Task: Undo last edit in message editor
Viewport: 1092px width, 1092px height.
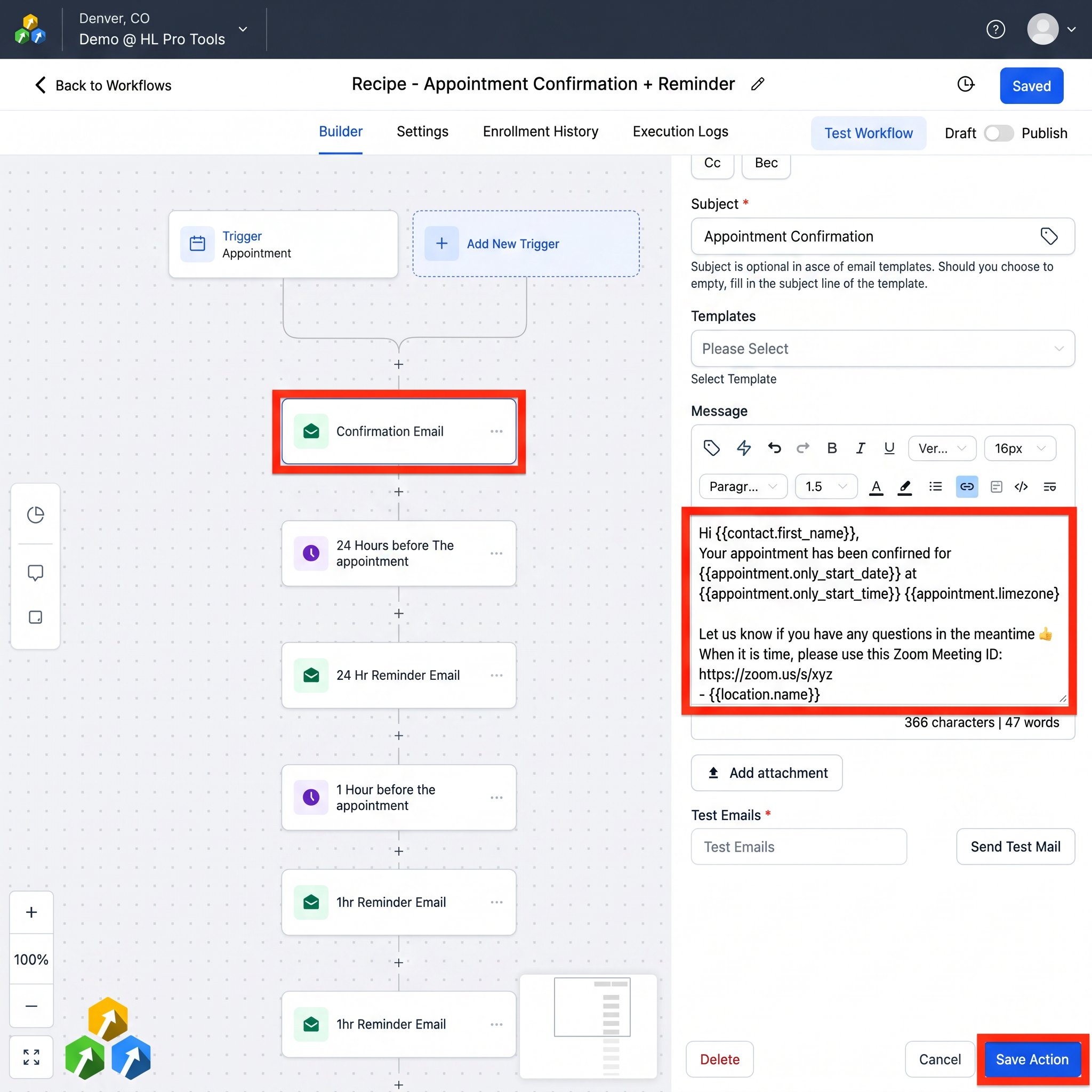Action: click(x=774, y=448)
